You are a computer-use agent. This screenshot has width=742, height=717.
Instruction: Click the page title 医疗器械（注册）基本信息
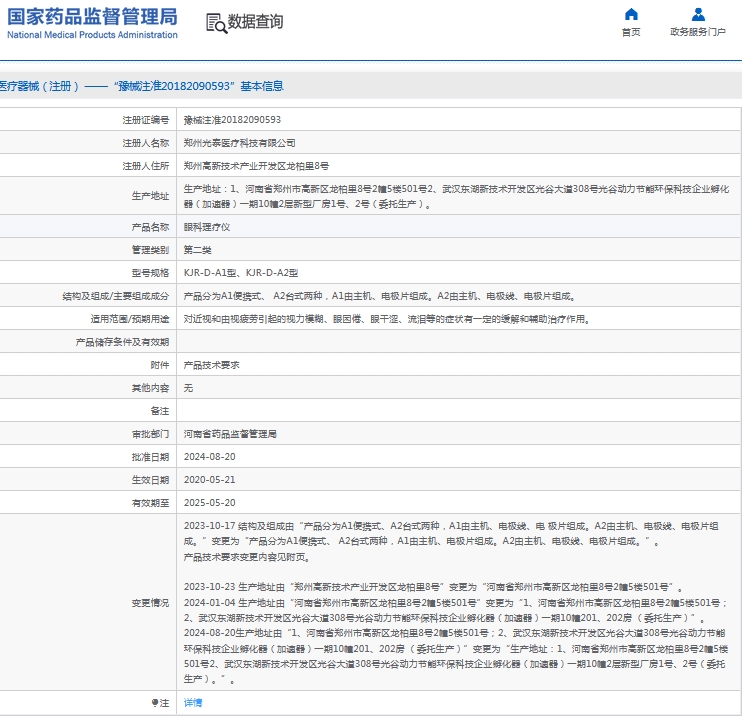141,86
